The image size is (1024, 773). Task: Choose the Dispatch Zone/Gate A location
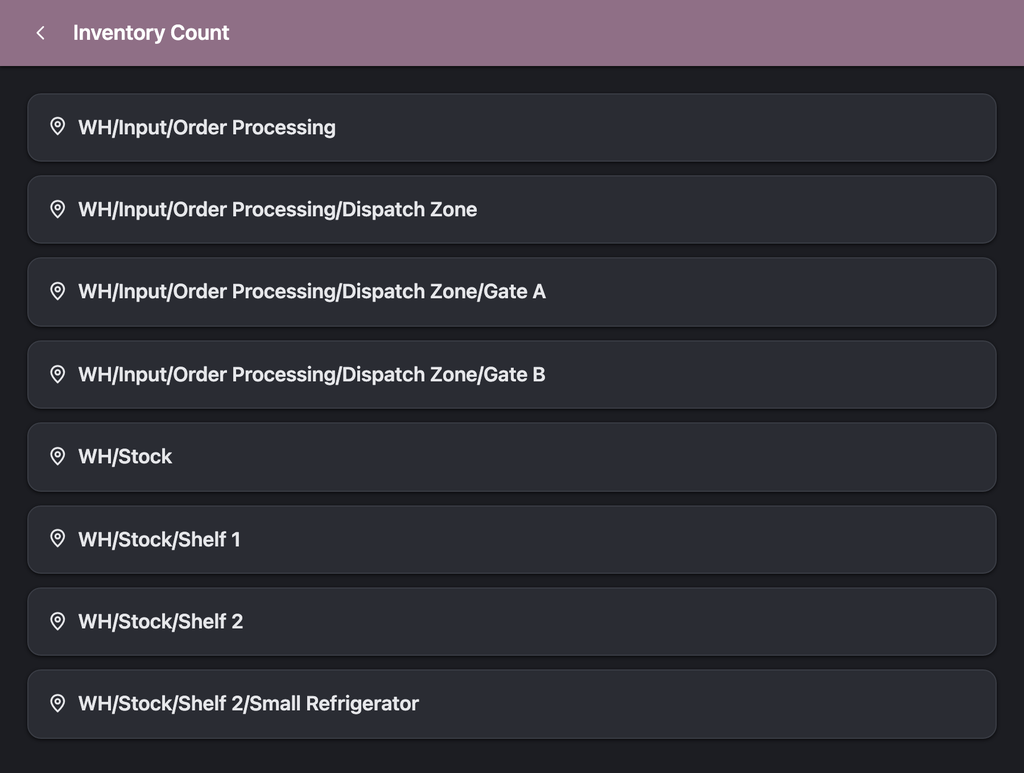[511, 292]
